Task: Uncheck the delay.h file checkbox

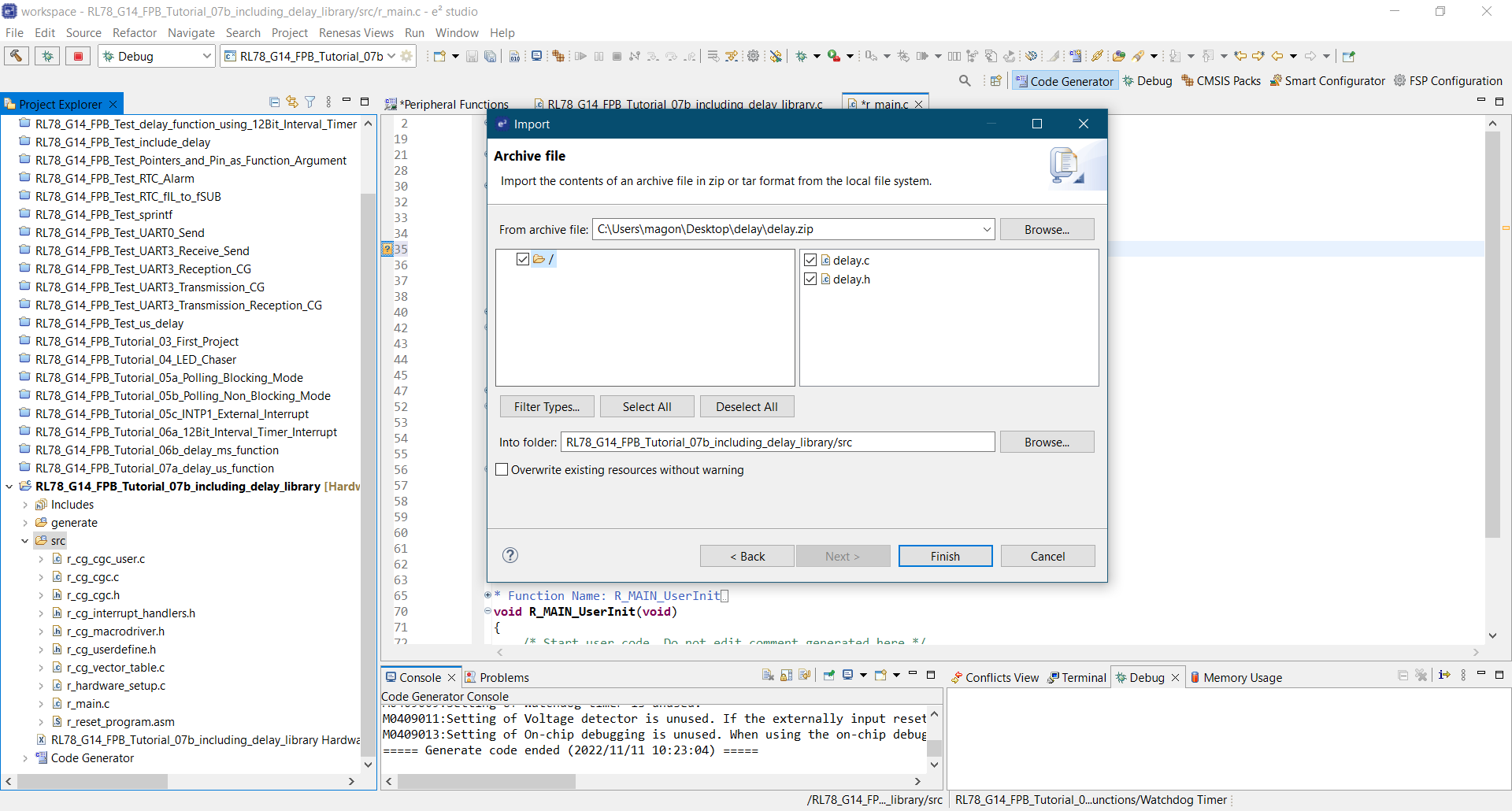Action: click(x=810, y=280)
